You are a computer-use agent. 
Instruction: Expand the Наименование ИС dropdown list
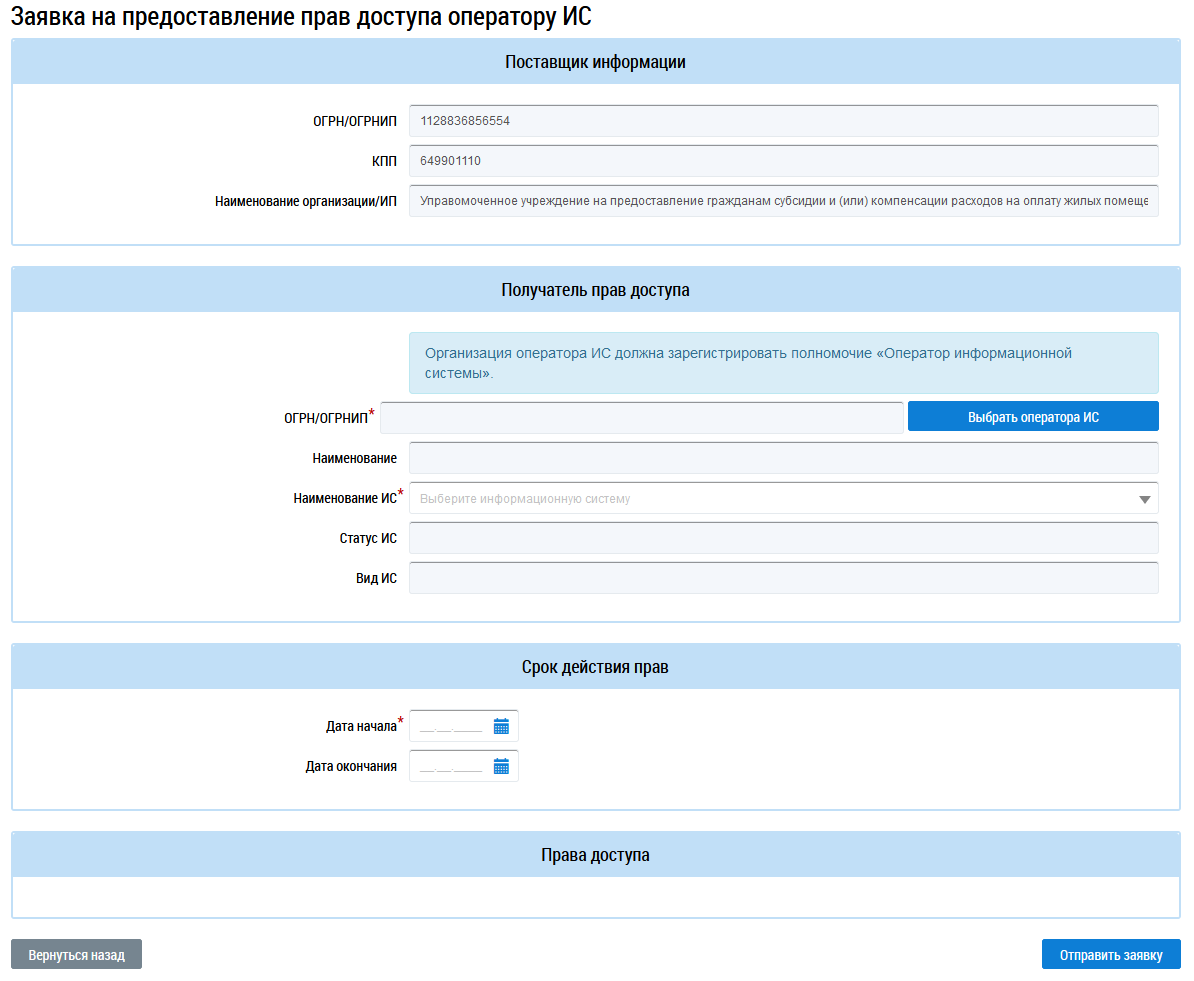(1144, 499)
